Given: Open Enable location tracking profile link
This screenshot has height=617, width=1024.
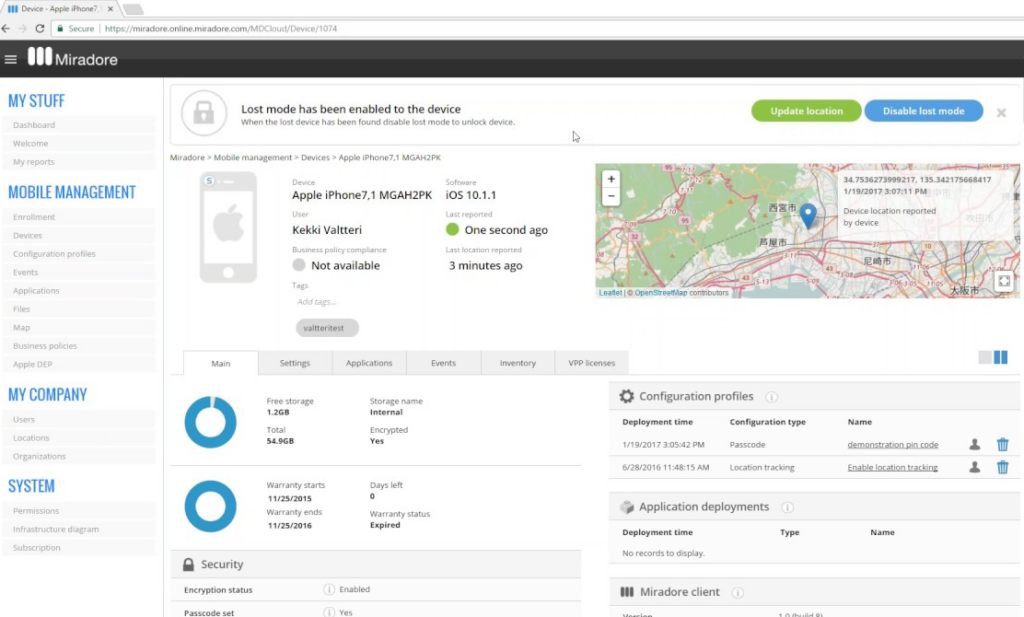Looking at the screenshot, I should (x=893, y=467).
